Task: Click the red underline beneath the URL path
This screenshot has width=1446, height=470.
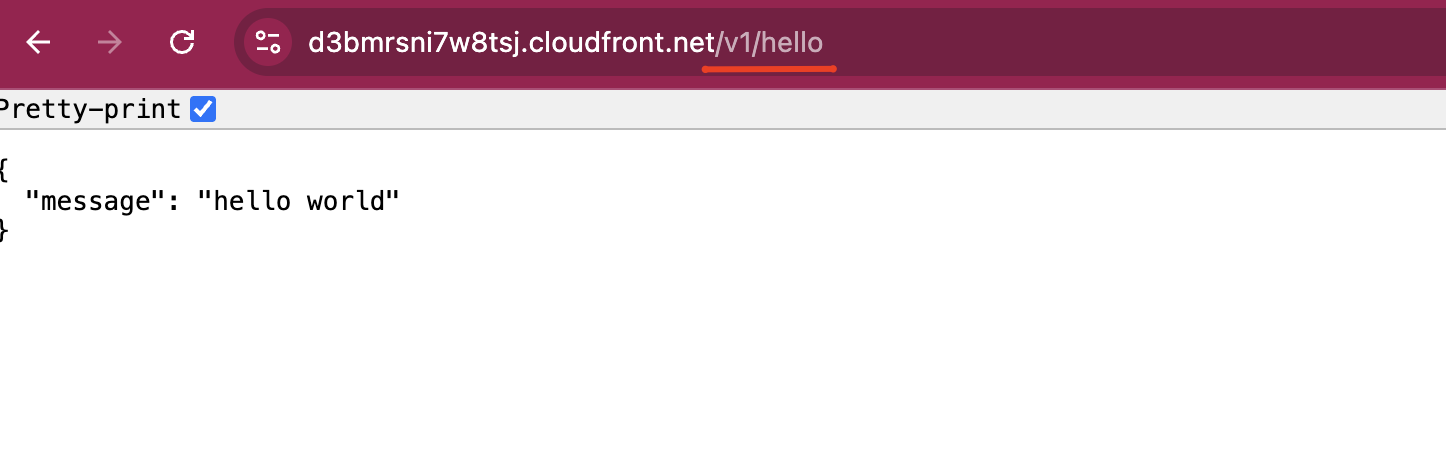Action: click(x=769, y=69)
